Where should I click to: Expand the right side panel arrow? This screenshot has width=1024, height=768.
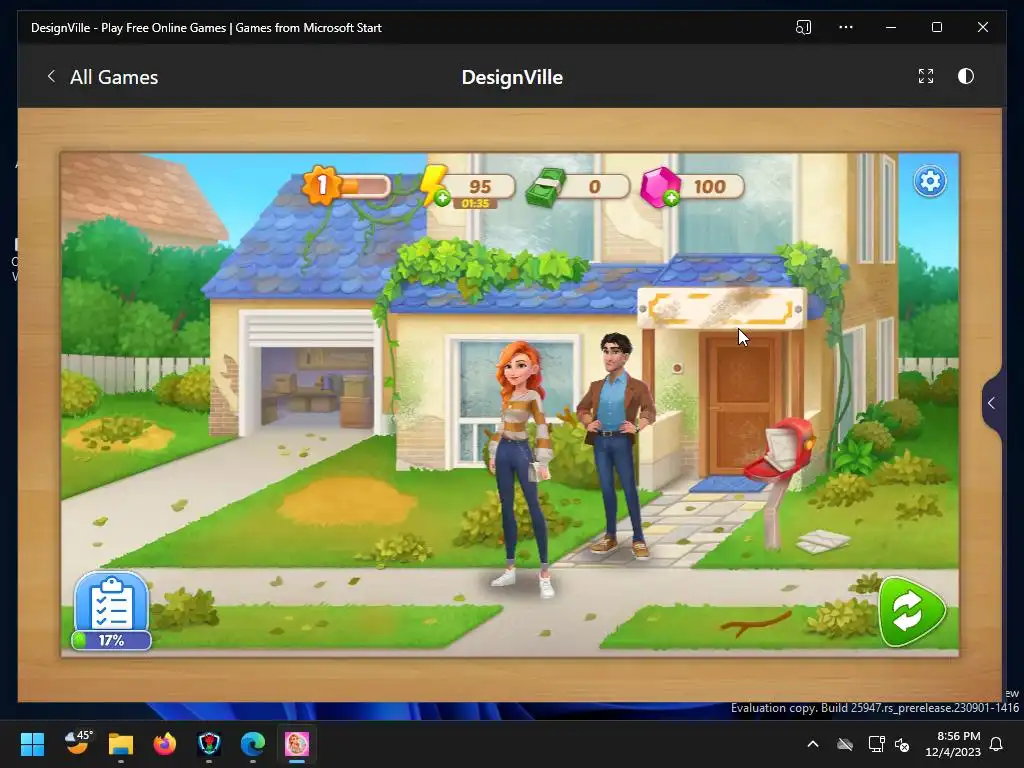[x=991, y=403]
